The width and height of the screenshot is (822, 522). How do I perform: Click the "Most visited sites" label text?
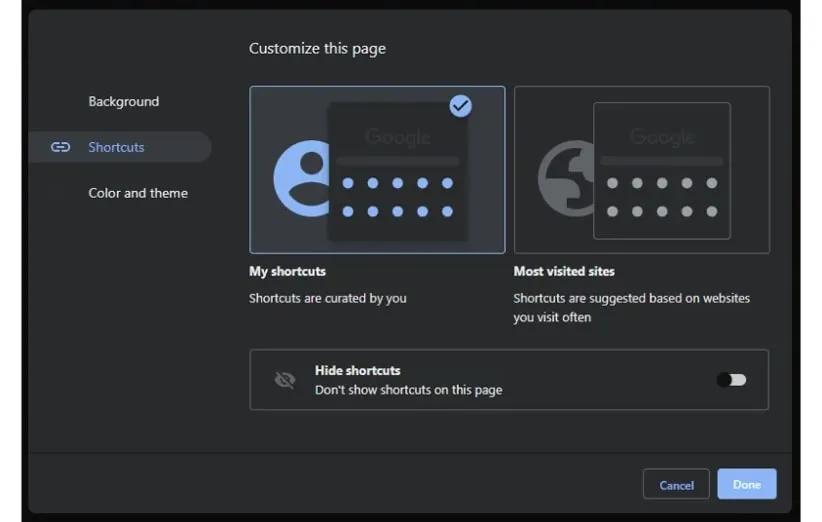[564, 271]
